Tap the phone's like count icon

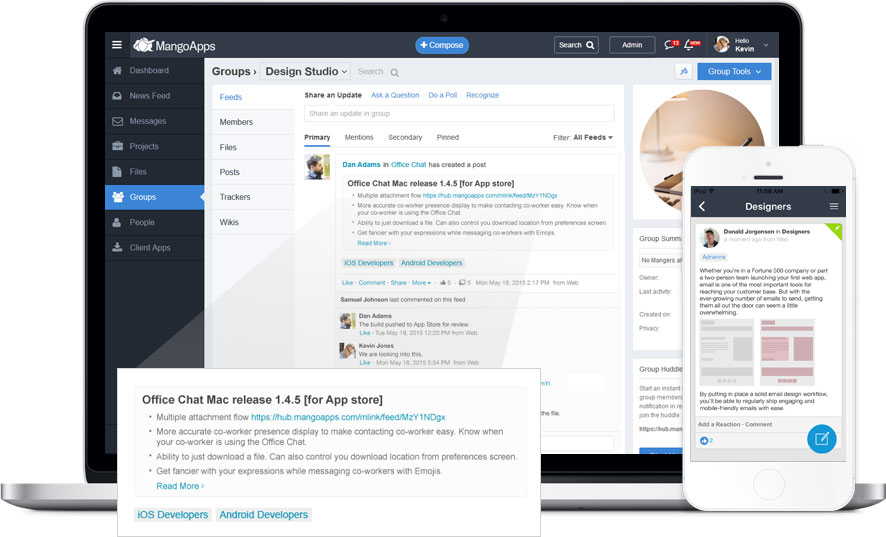pyautogui.click(x=704, y=440)
